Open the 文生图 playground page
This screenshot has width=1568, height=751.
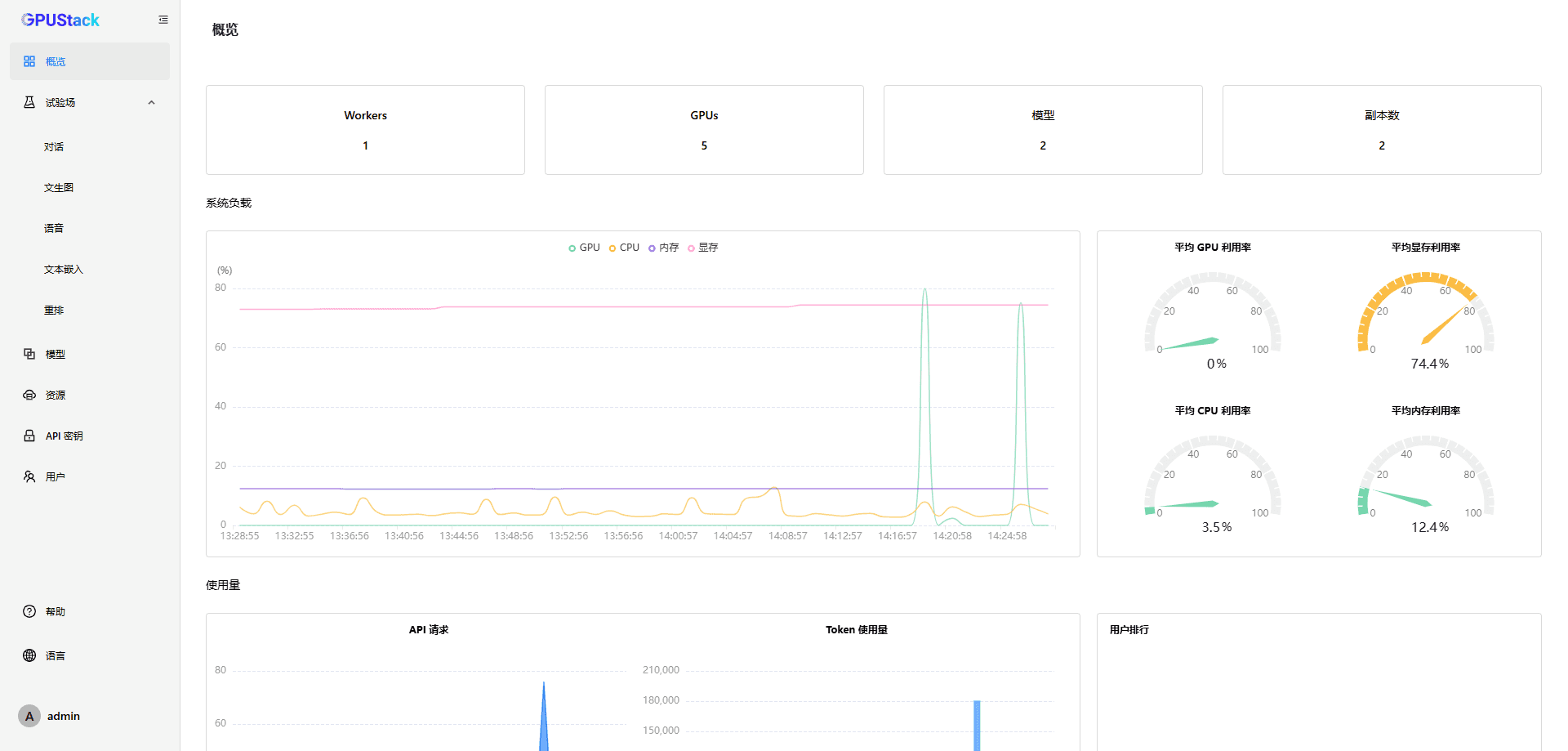coord(90,188)
